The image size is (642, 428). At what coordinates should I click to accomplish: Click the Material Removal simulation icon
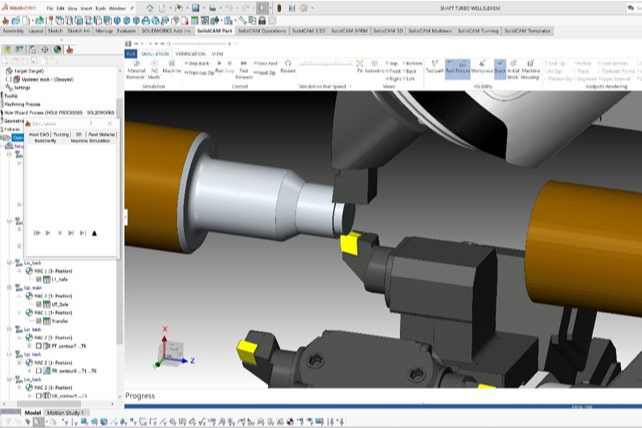pyautogui.click(x=136, y=65)
